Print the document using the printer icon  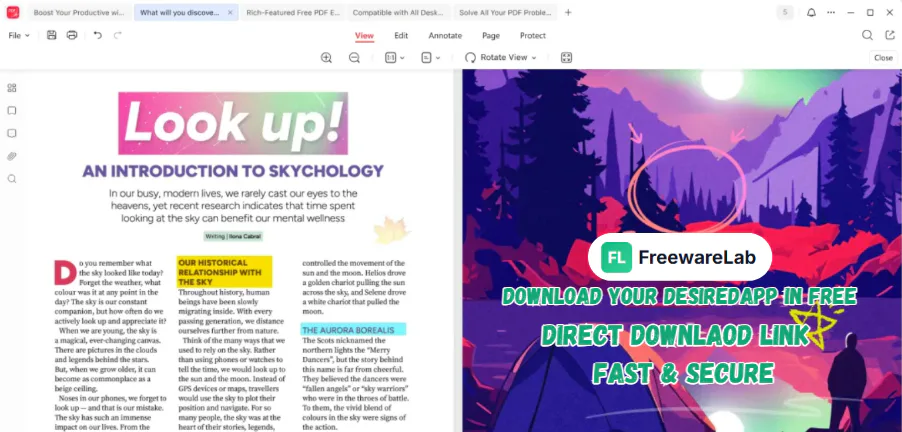coord(72,35)
